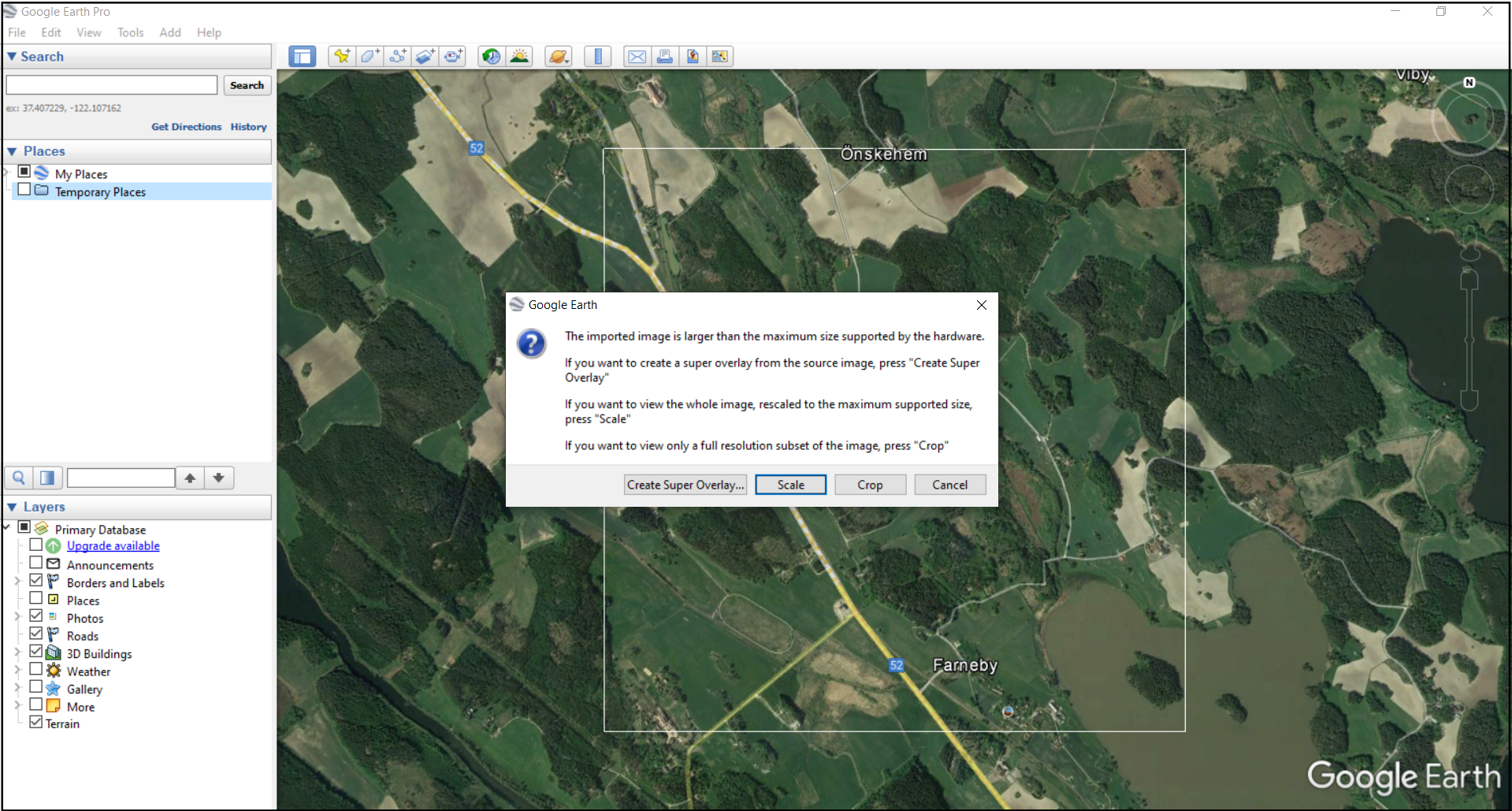
Task: Show historical imagery clock icon
Action: tap(492, 57)
